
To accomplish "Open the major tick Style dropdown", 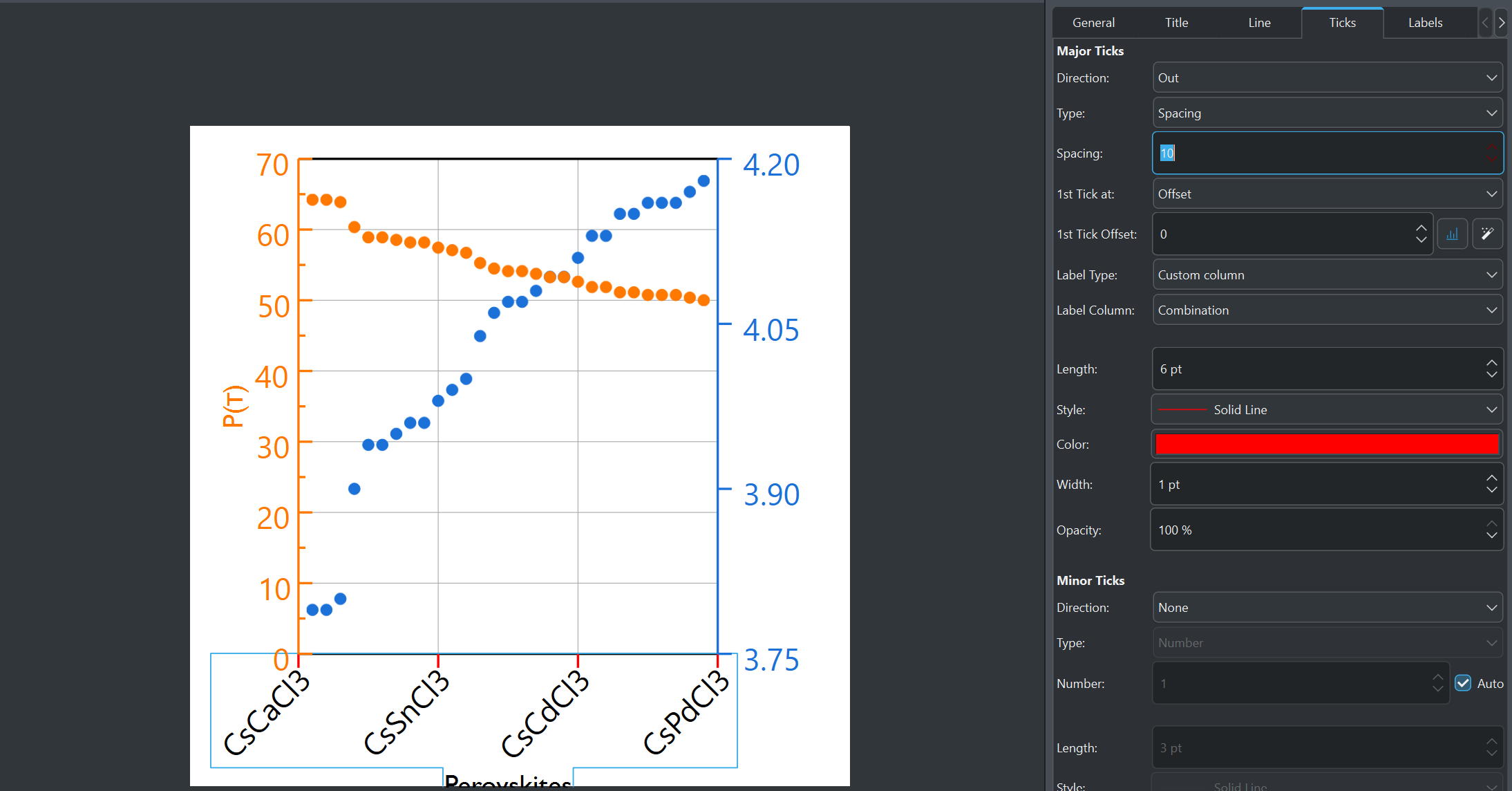I will coord(1327,410).
